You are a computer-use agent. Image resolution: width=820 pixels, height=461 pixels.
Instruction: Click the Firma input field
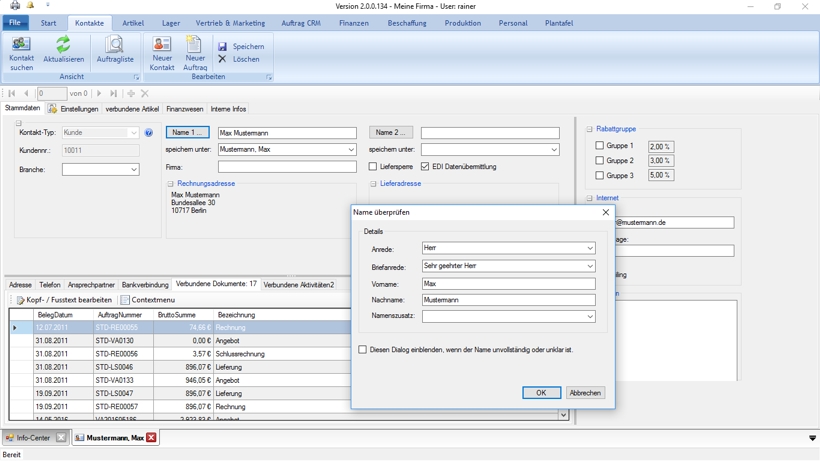pos(287,167)
